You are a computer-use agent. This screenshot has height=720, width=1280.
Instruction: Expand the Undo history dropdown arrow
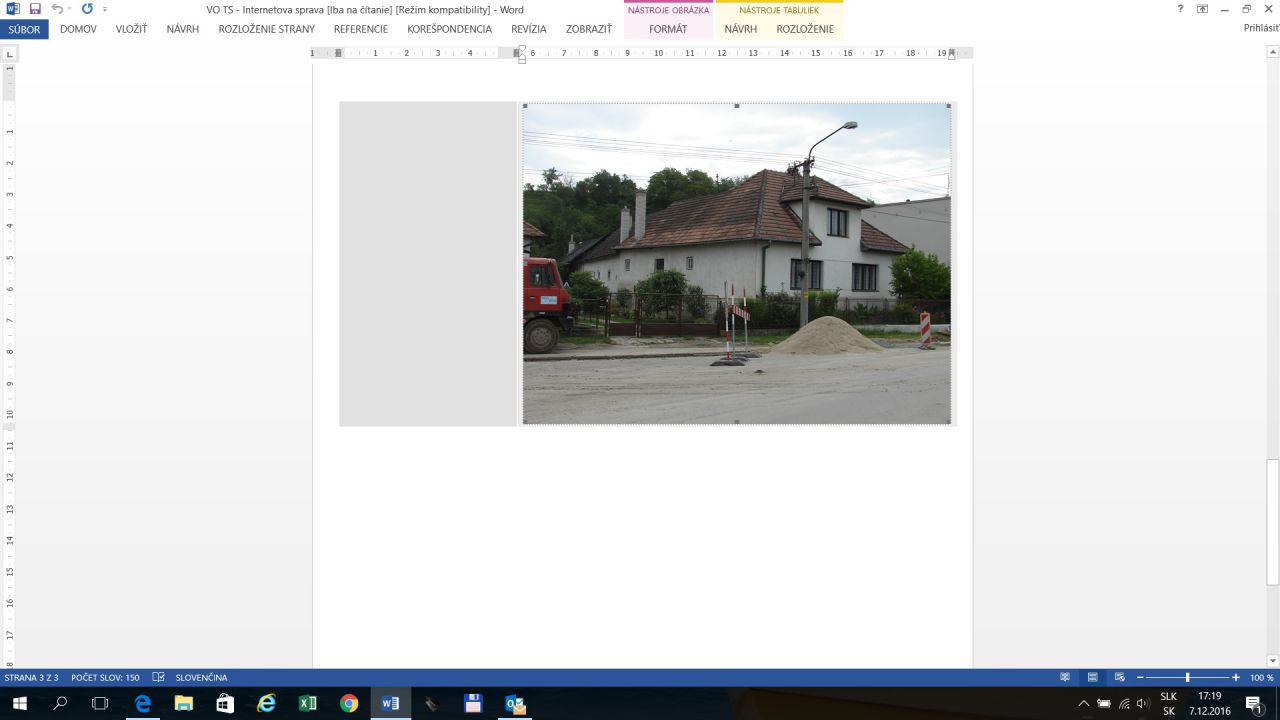coord(69,10)
